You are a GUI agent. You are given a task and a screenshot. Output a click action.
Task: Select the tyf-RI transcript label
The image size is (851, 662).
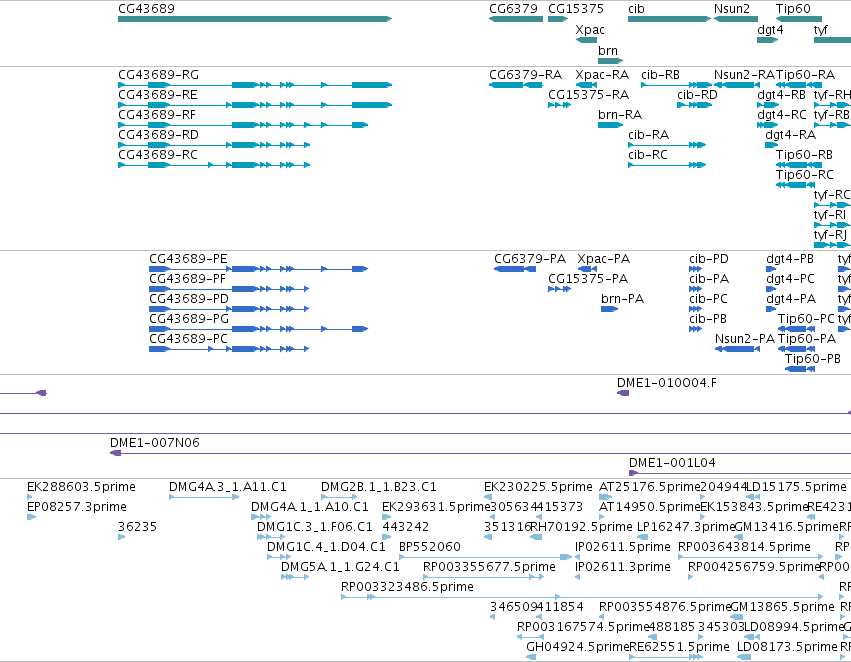pos(830,215)
